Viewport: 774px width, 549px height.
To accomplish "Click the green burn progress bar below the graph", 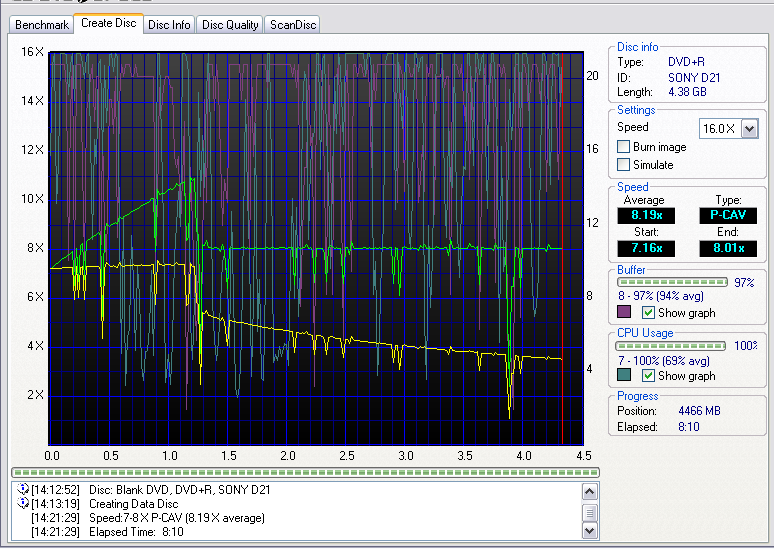I will click(305, 472).
